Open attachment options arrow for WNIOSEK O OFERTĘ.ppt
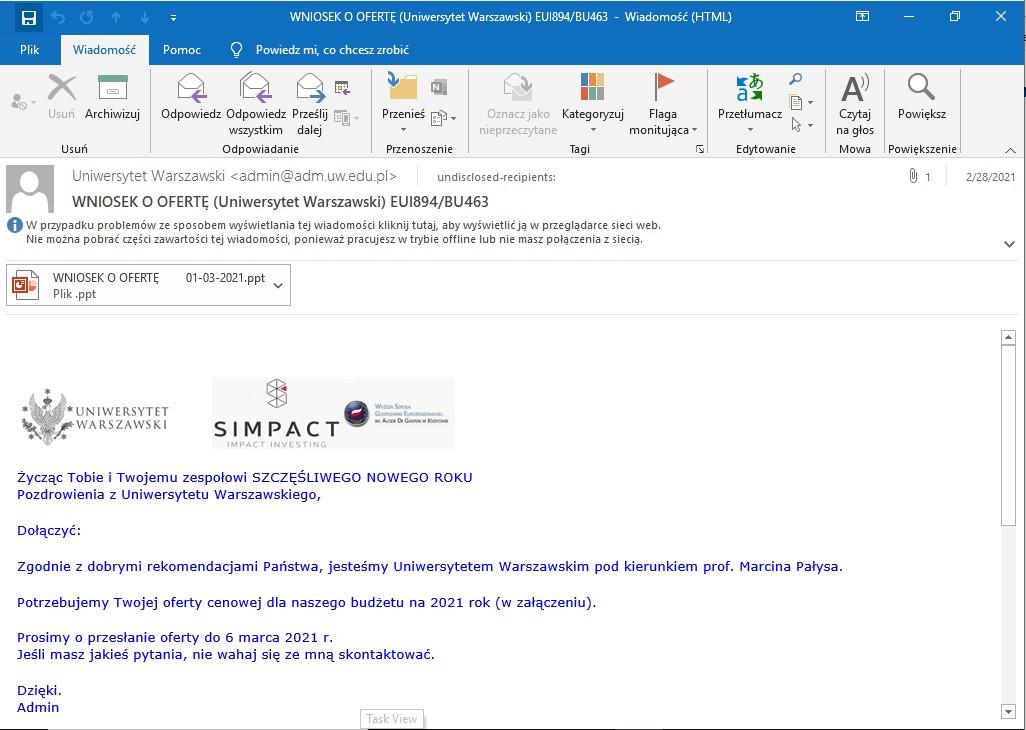The height and width of the screenshot is (730, 1026). pos(278,285)
